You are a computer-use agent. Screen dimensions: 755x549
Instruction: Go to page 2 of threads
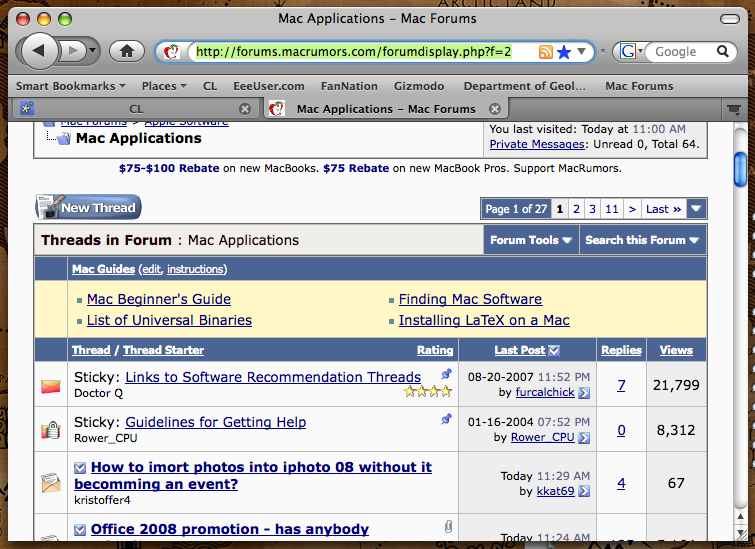coord(576,209)
